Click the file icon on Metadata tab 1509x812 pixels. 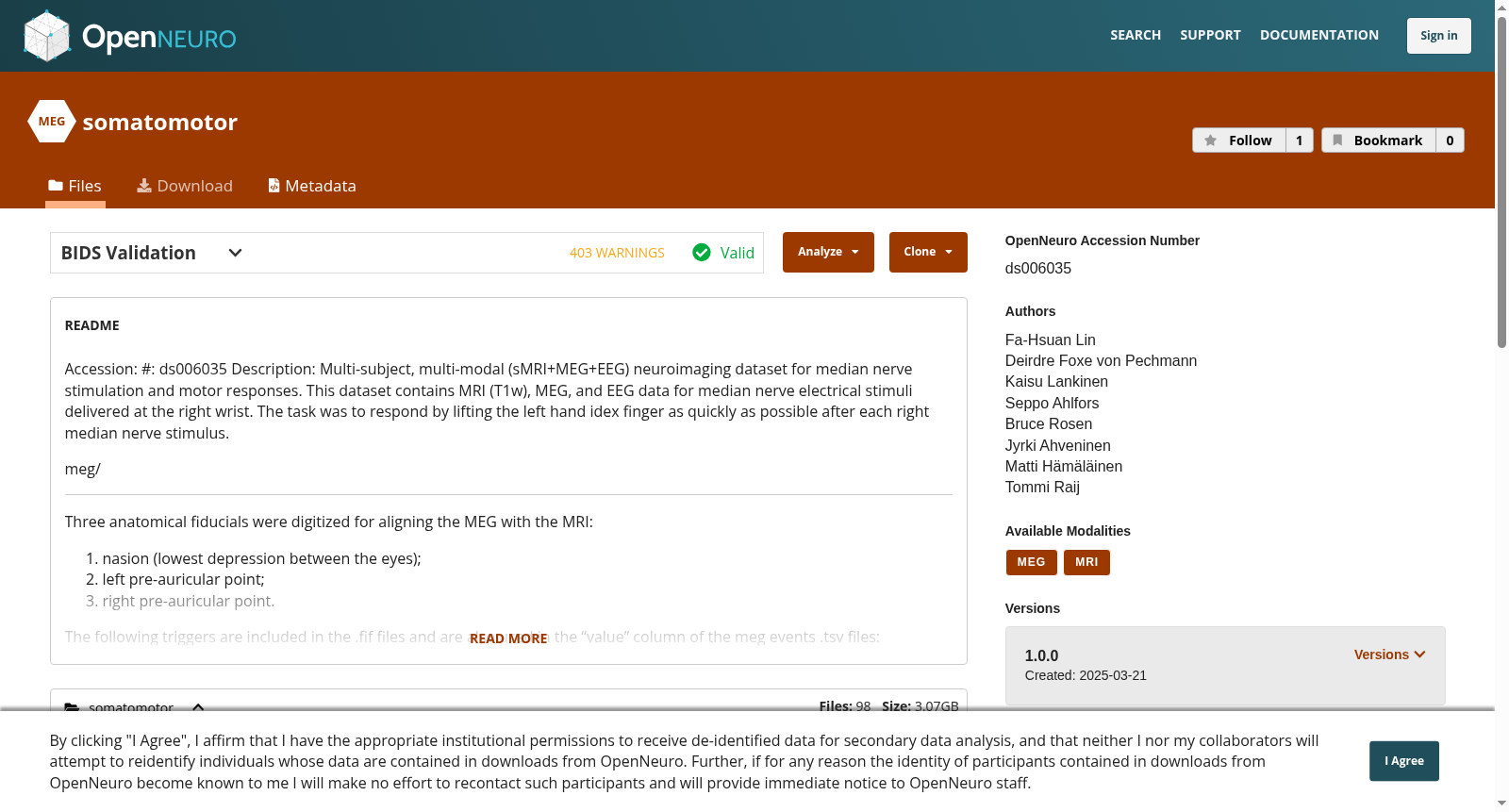(274, 186)
